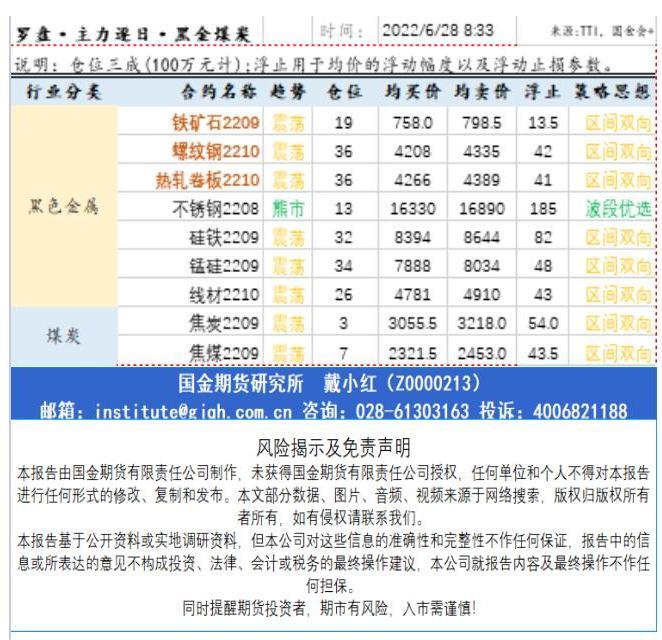662x640 pixels.
Task: Click the 浮止 column header
Action: pyautogui.click(x=543, y=92)
